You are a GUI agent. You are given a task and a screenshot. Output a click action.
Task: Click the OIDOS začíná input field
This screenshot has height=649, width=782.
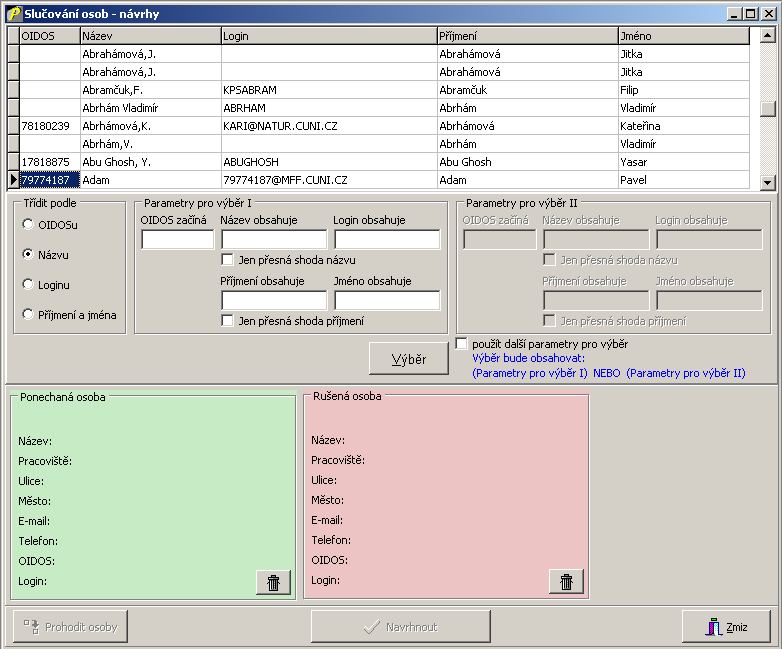(x=177, y=240)
